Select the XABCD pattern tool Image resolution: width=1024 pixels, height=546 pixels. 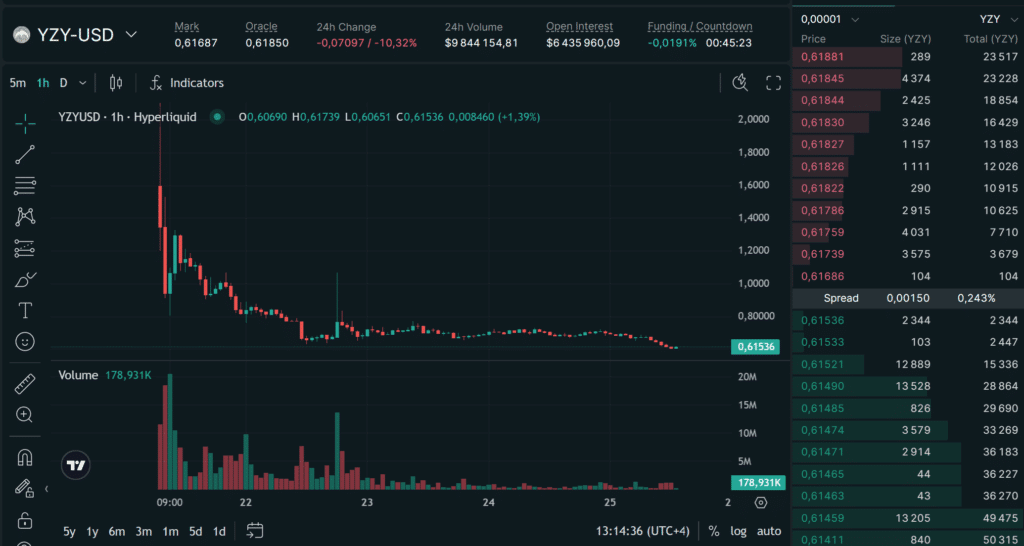pos(25,217)
